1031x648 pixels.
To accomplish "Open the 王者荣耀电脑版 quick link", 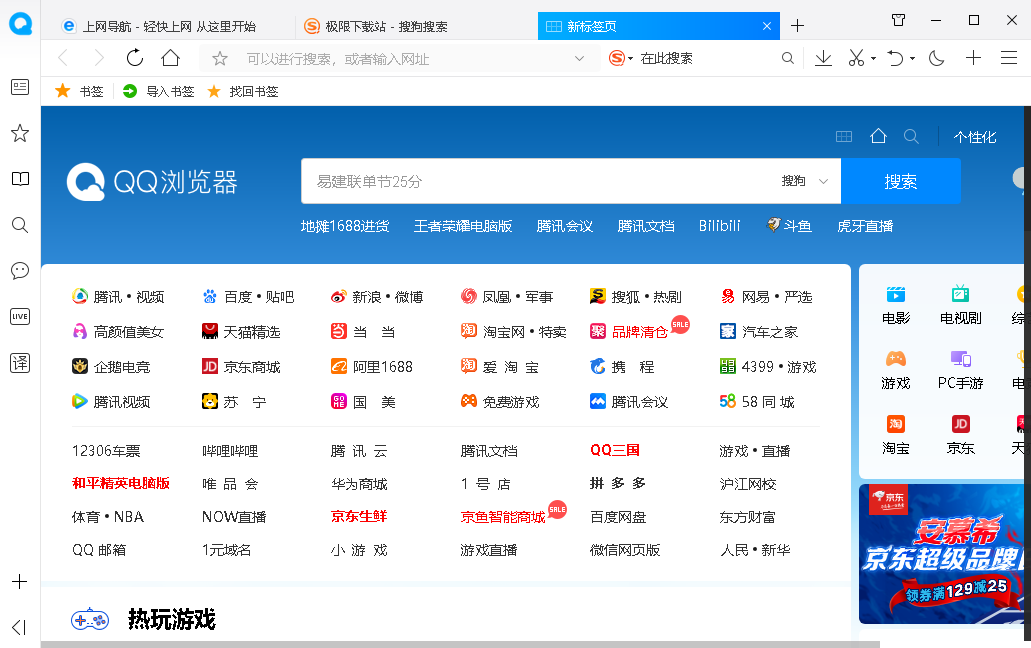I will [x=463, y=226].
